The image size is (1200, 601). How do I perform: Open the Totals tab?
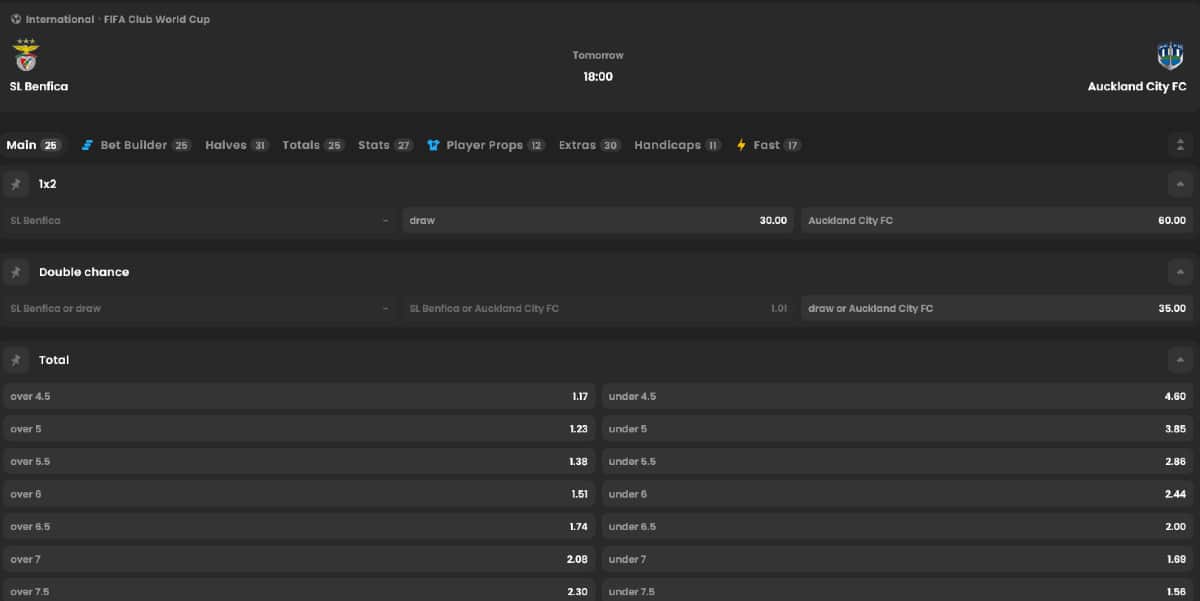tap(313, 145)
